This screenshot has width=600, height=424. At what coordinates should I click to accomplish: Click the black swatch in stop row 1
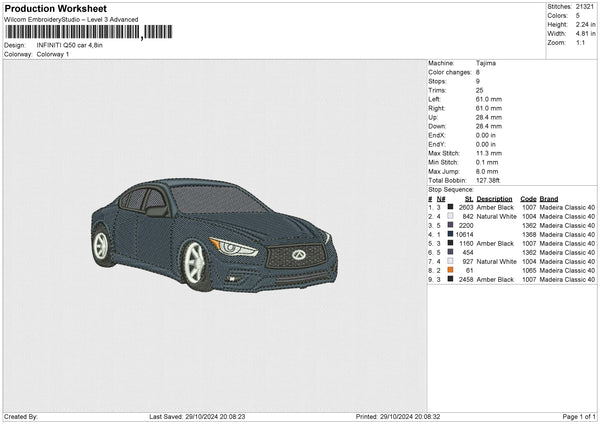point(450,207)
